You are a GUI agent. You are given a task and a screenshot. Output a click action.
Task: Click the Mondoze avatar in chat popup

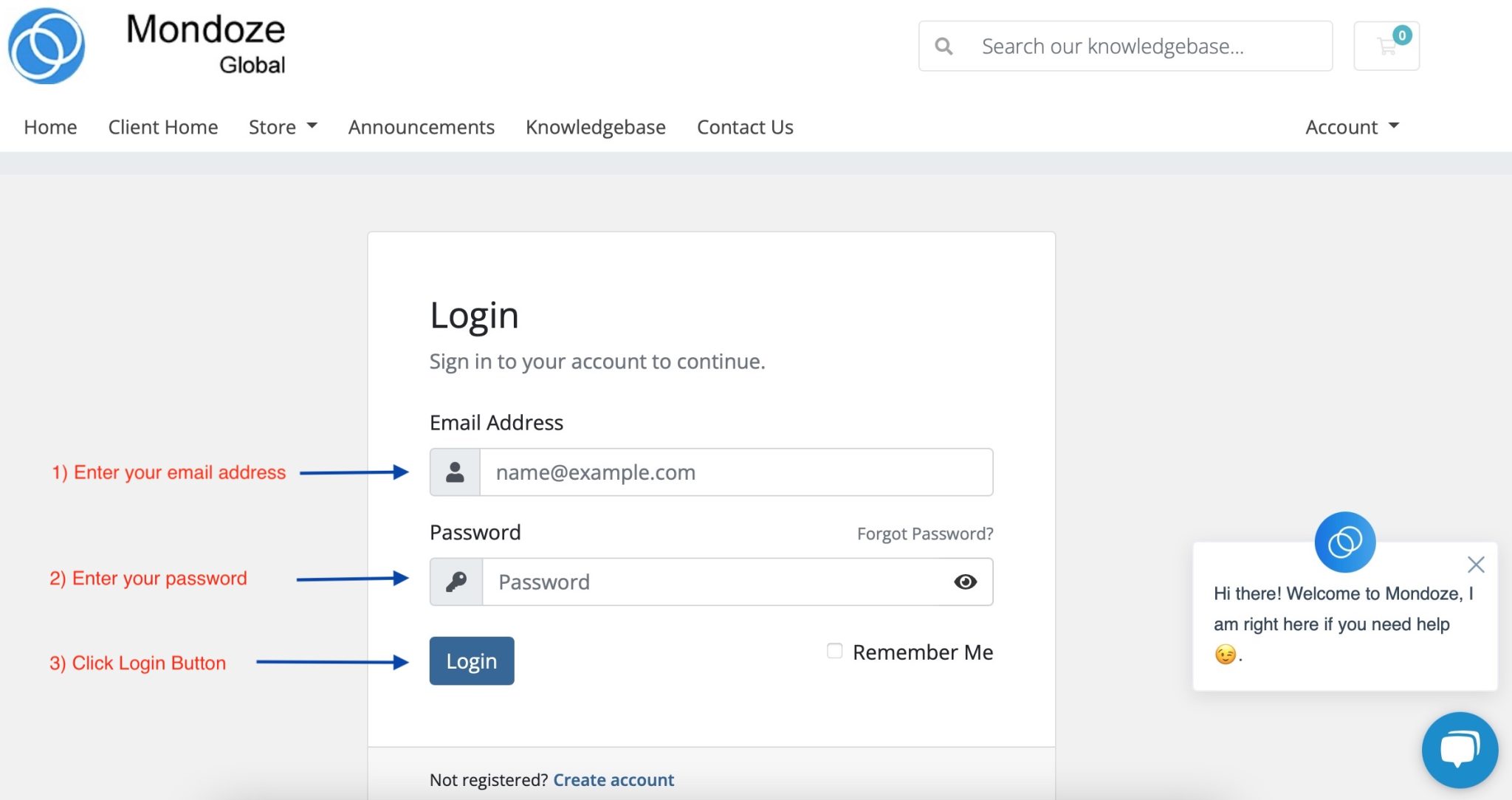[1347, 542]
